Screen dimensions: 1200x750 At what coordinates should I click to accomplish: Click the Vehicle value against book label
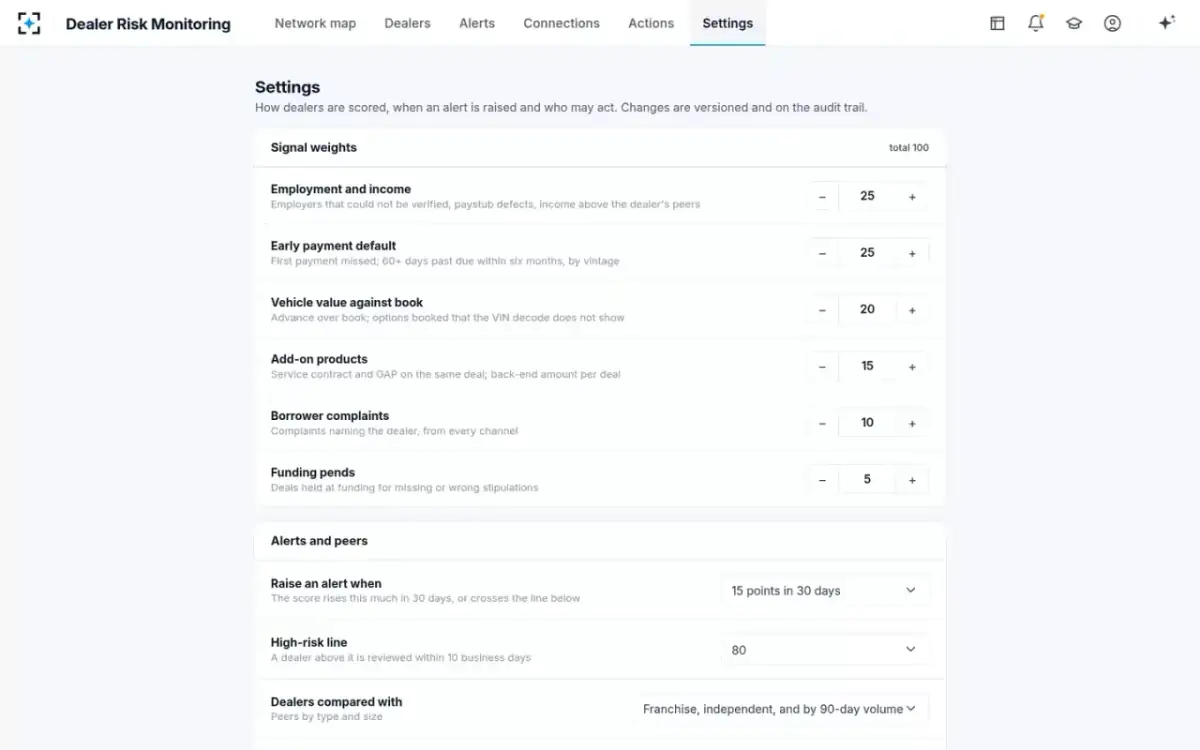click(347, 302)
